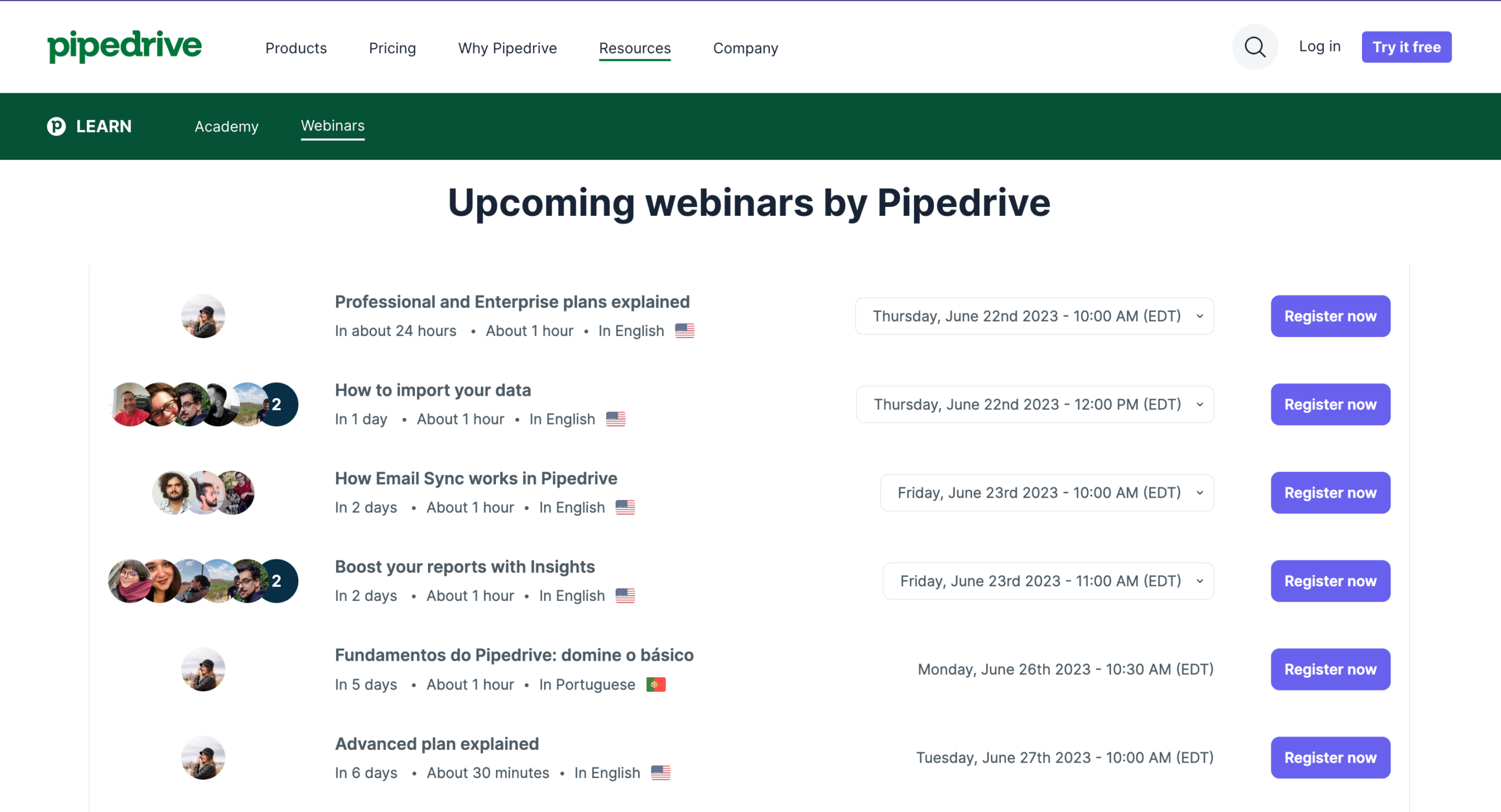Open the Webinars tab
This screenshot has width=1501, height=812.
(333, 125)
